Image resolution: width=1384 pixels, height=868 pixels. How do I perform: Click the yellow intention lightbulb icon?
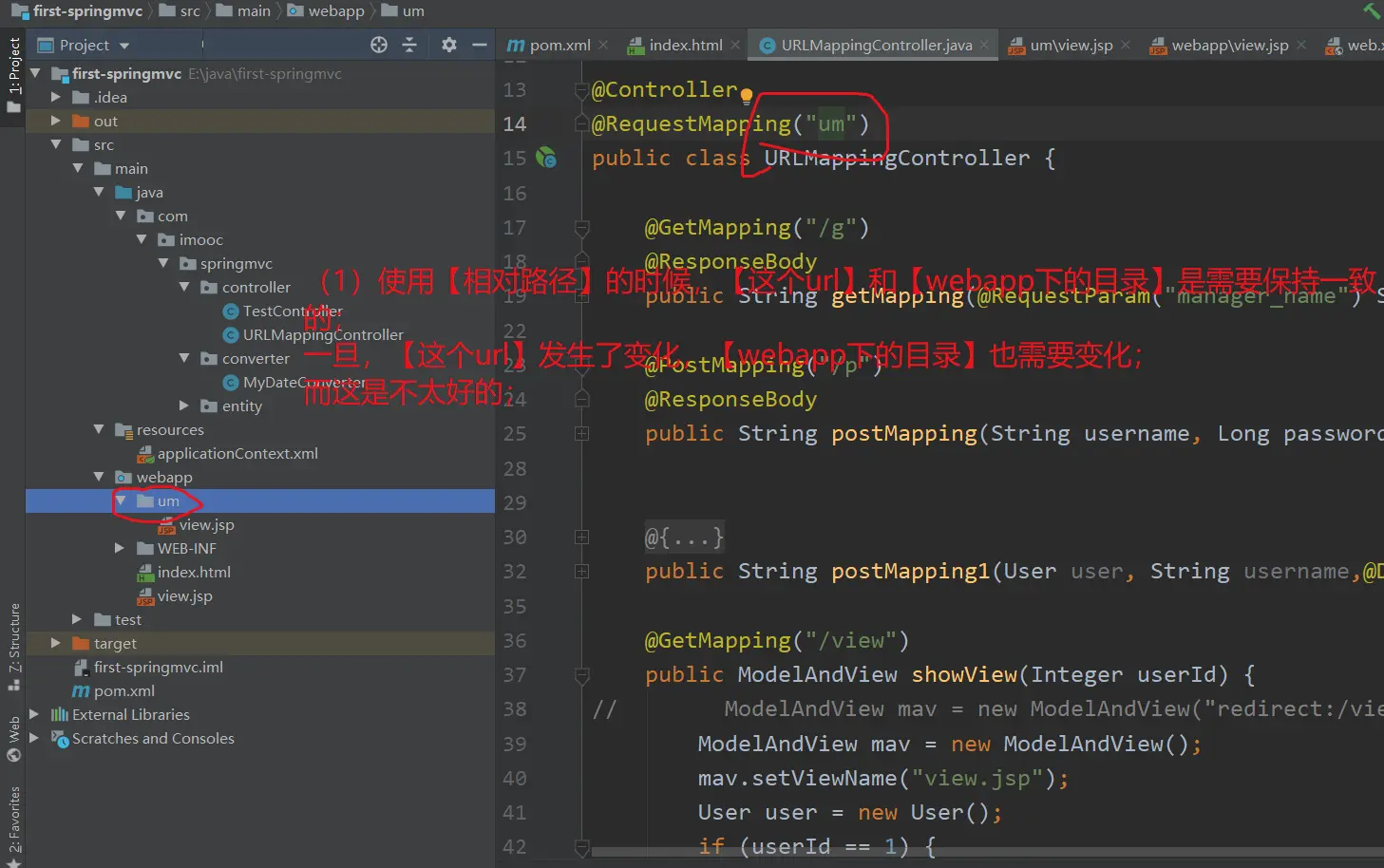[x=747, y=96]
